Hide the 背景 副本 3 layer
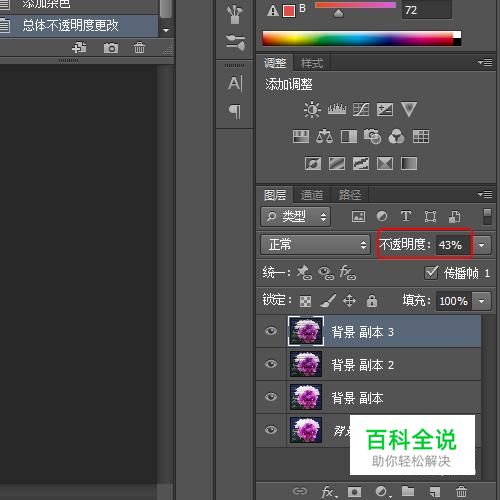Screen dimensions: 500x500 [x=271, y=331]
